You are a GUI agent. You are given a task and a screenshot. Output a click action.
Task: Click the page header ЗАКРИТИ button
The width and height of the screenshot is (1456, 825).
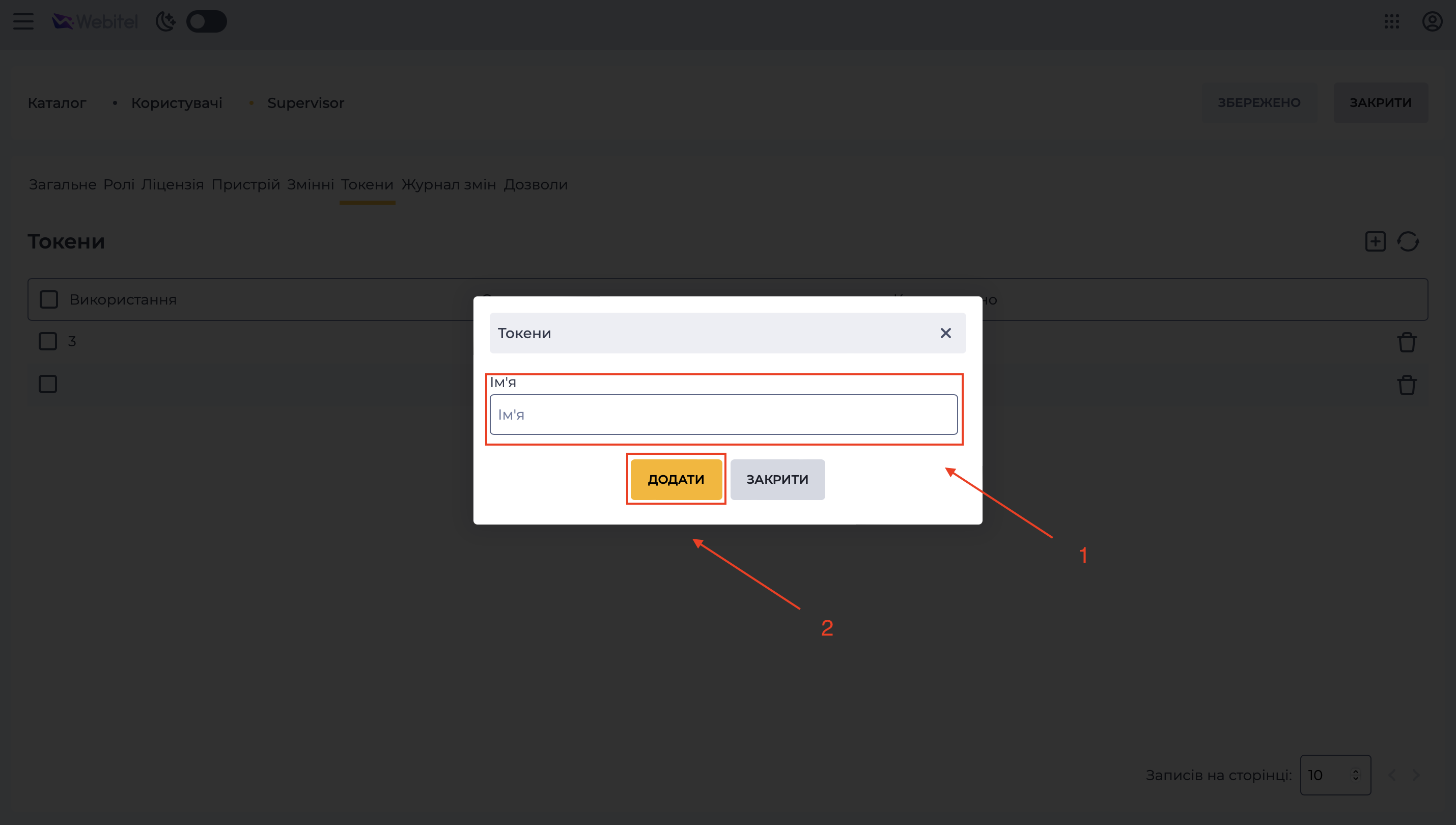(x=1381, y=102)
